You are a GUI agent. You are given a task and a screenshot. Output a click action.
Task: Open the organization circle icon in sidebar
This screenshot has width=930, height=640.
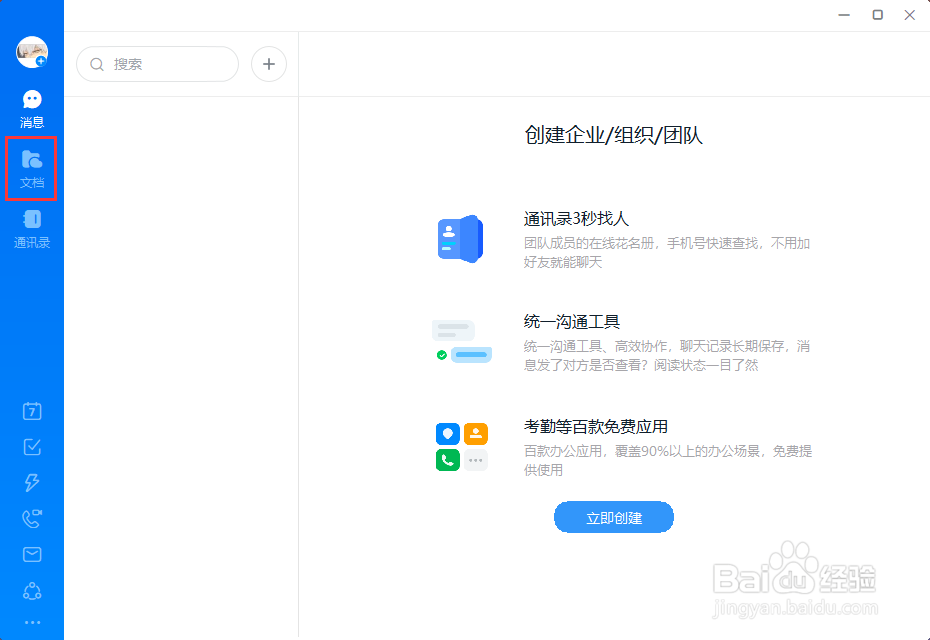pos(32,591)
